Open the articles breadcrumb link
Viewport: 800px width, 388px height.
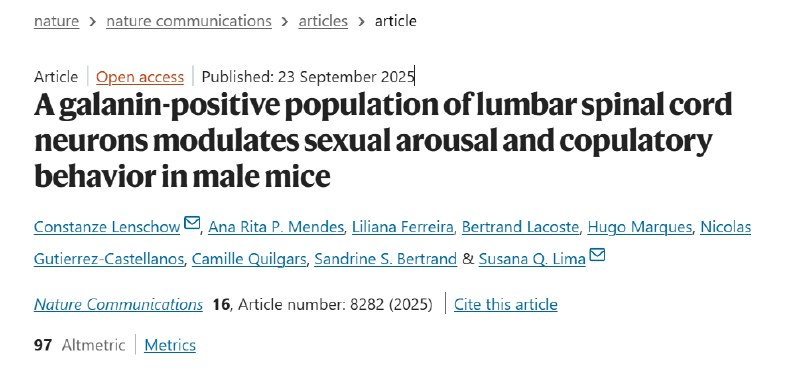pos(323,21)
